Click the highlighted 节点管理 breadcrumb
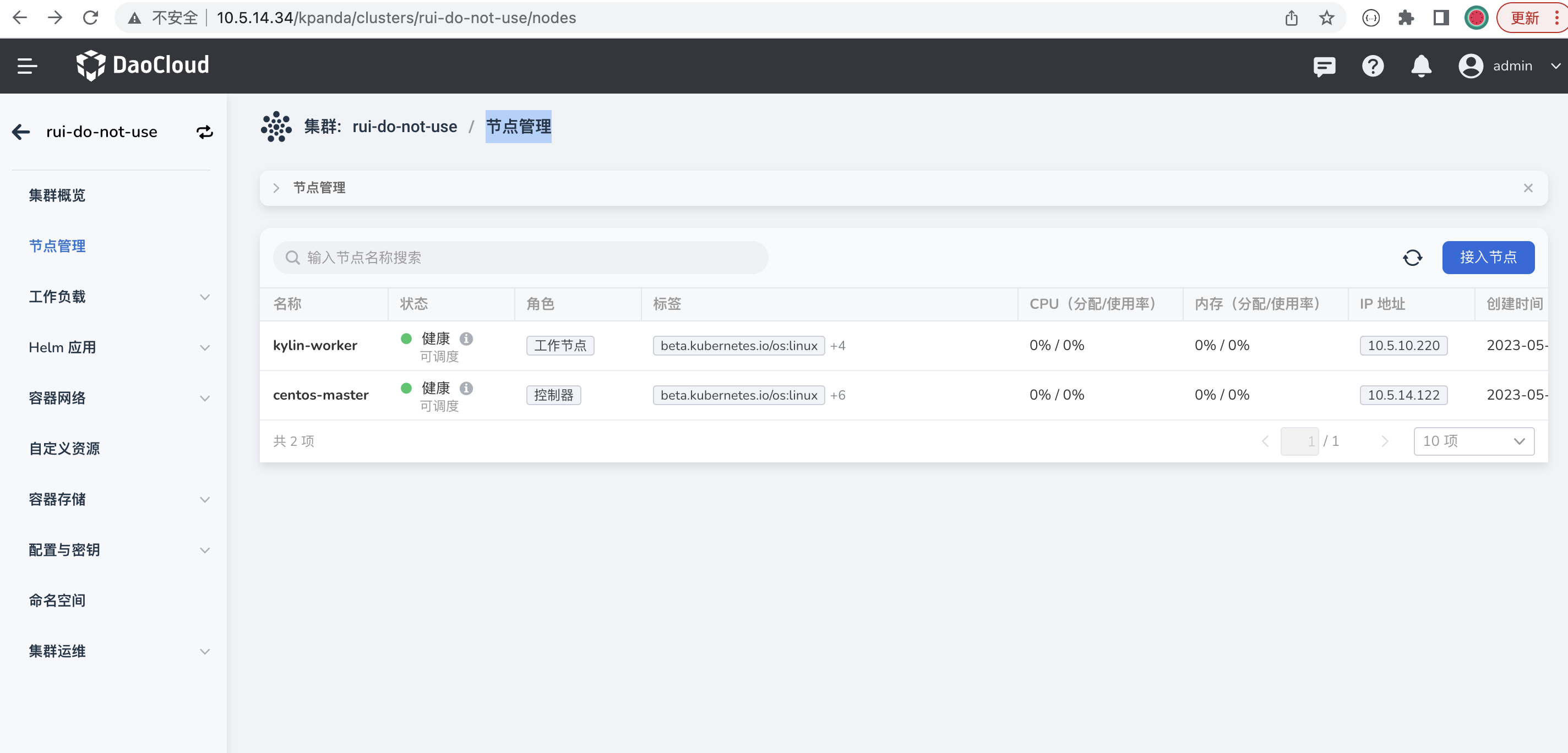The width and height of the screenshot is (1568, 753). tap(519, 127)
